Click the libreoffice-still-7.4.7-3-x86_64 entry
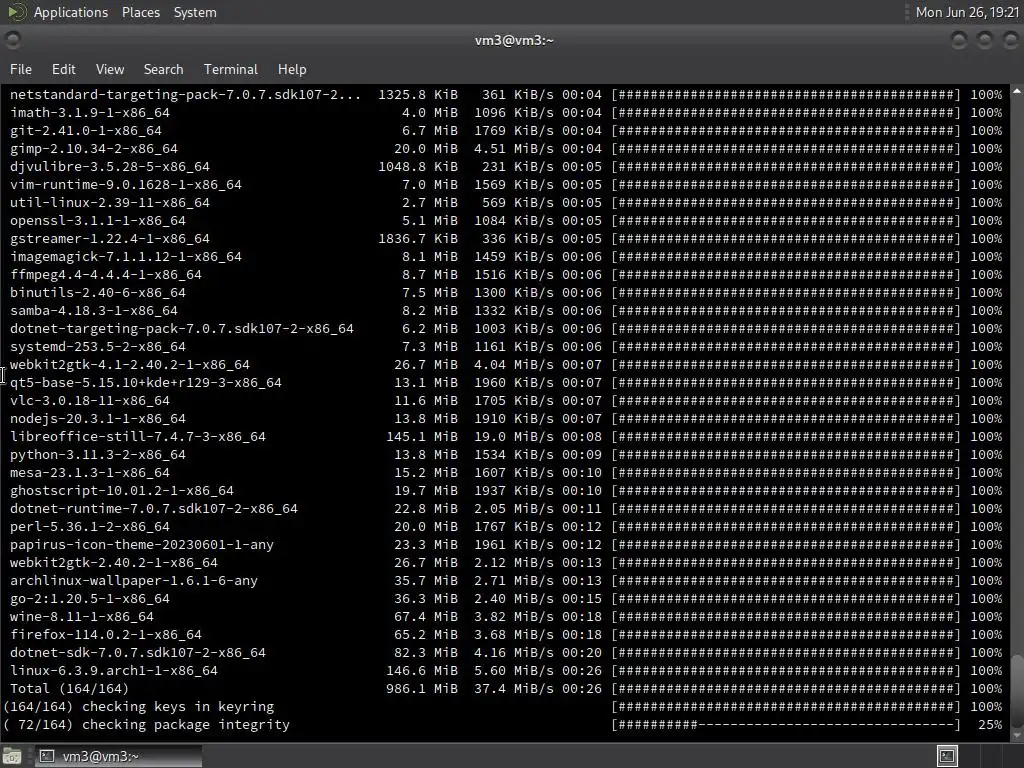The height and width of the screenshot is (768, 1024). [138, 437]
